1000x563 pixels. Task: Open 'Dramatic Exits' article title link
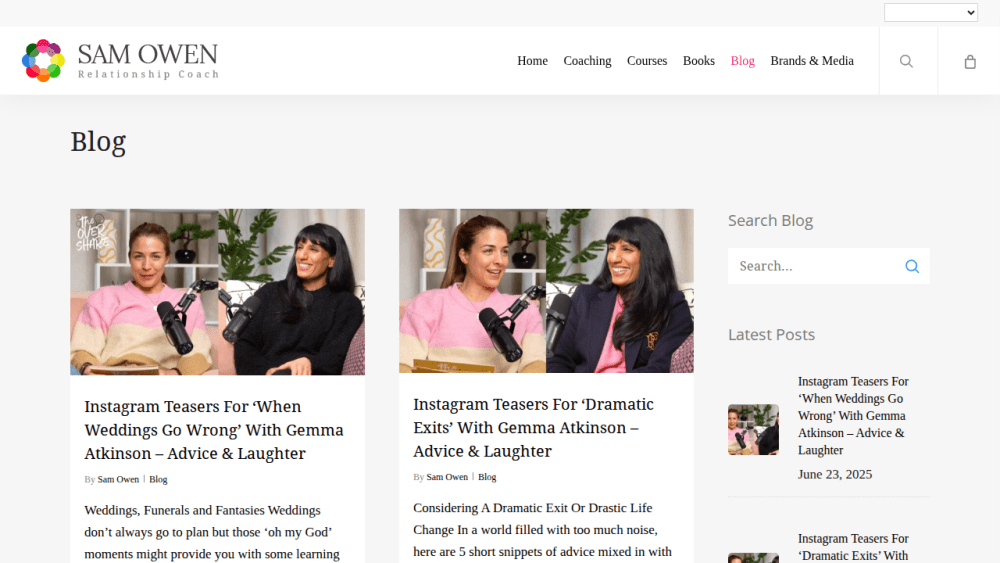(533, 428)
